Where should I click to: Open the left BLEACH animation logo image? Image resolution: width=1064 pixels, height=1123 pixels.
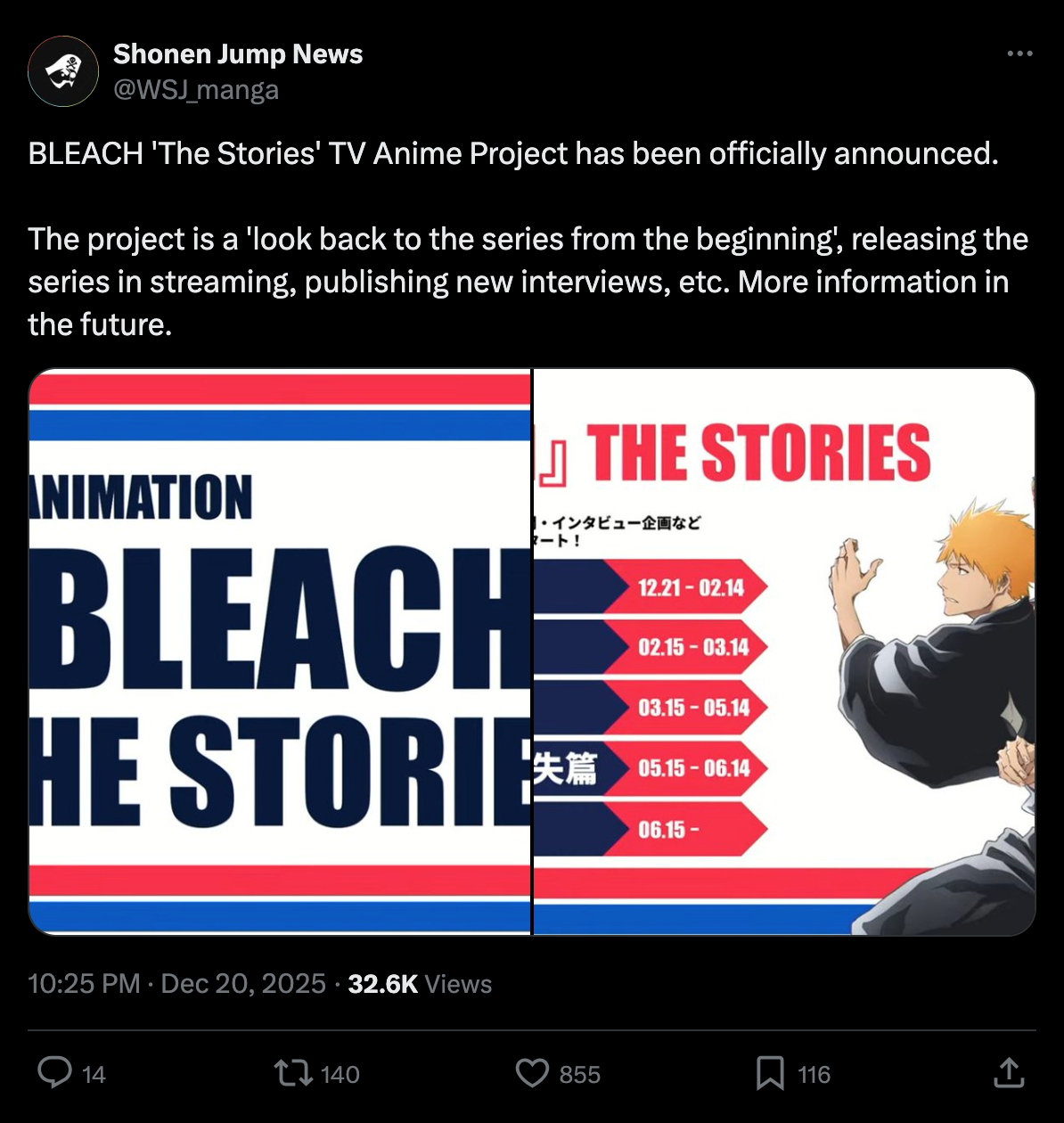point(280,652)
